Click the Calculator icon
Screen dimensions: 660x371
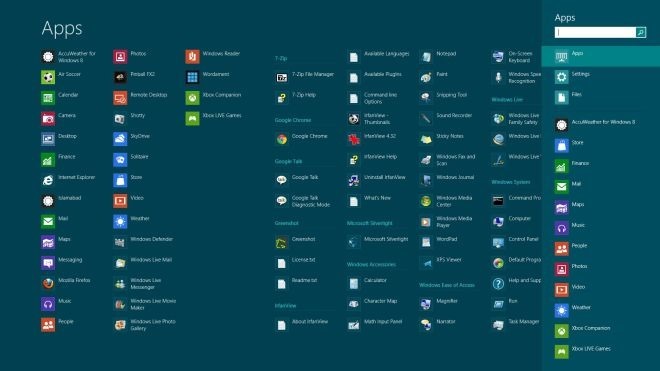[354, 283]
